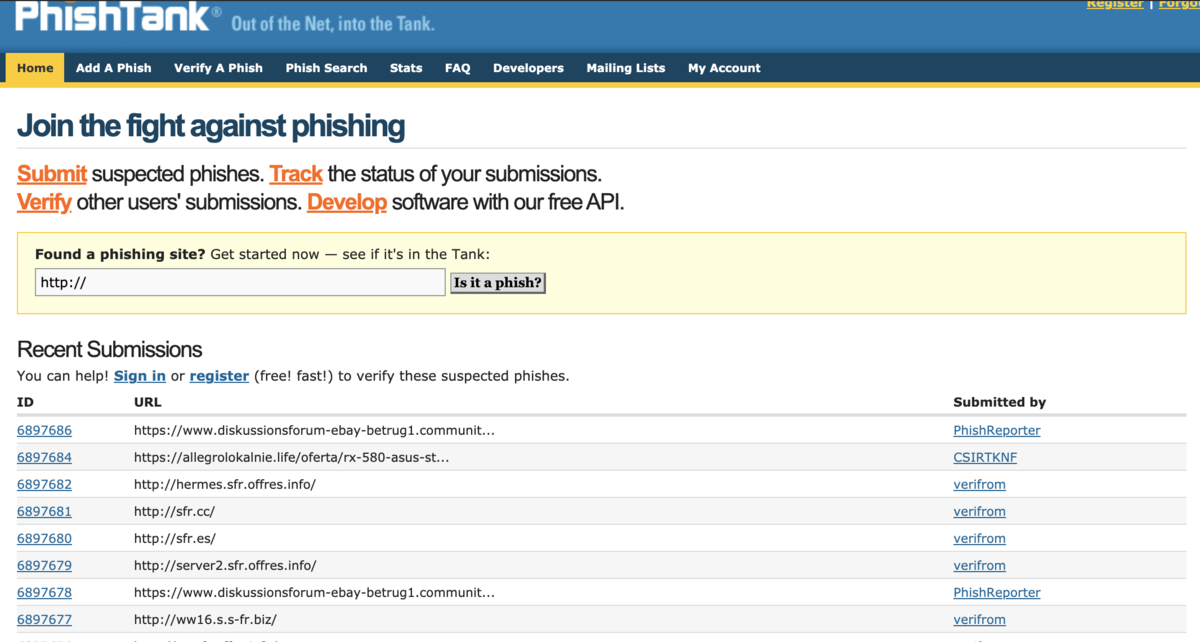Image resolution: width=1200 pixels, height=642 pixels.
Task: Click the orange Develop link
Action: pos(347,202)
